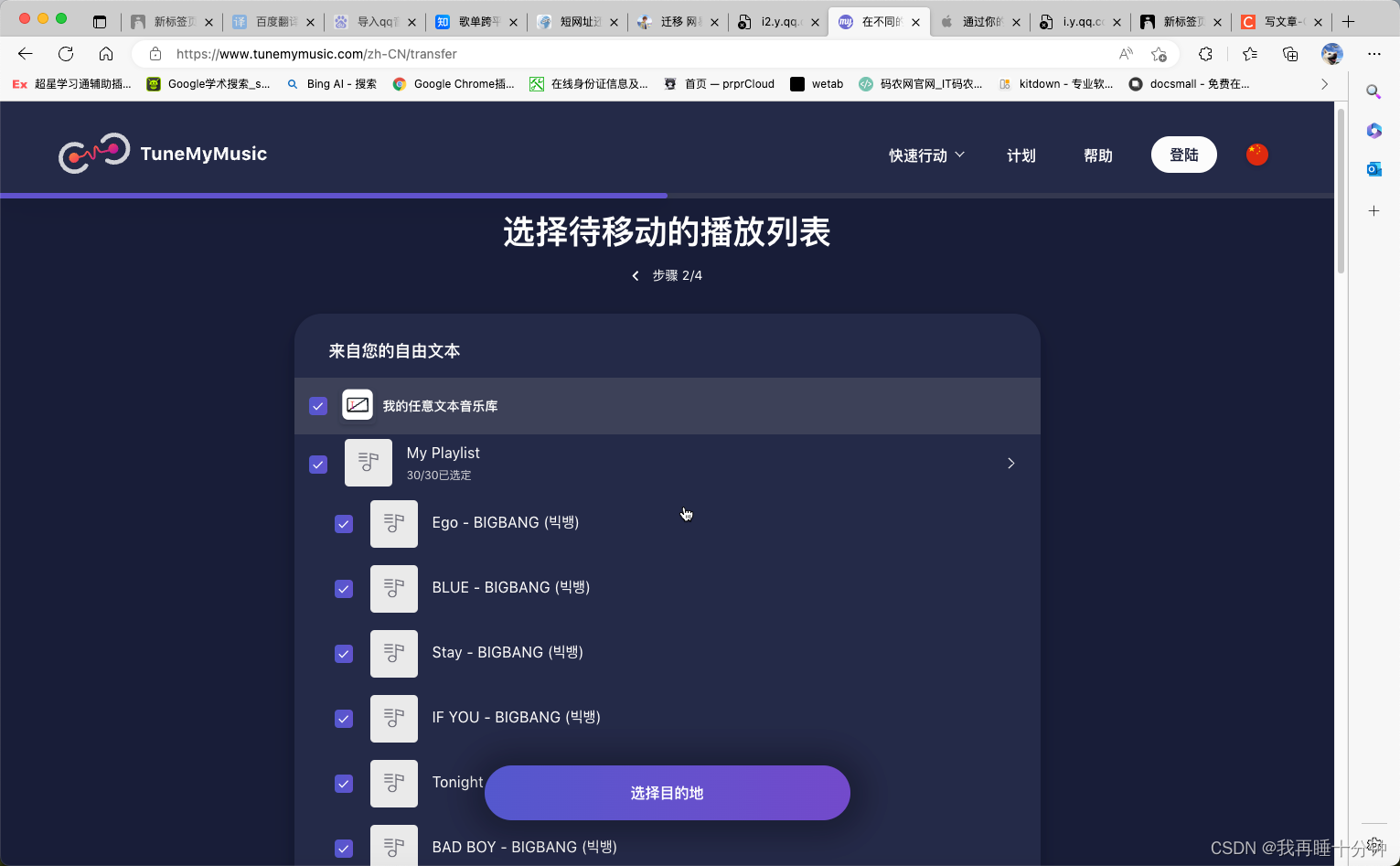Add a new sidebar app
This screenshot has width=1400, height=866.
pos(1373,210)
